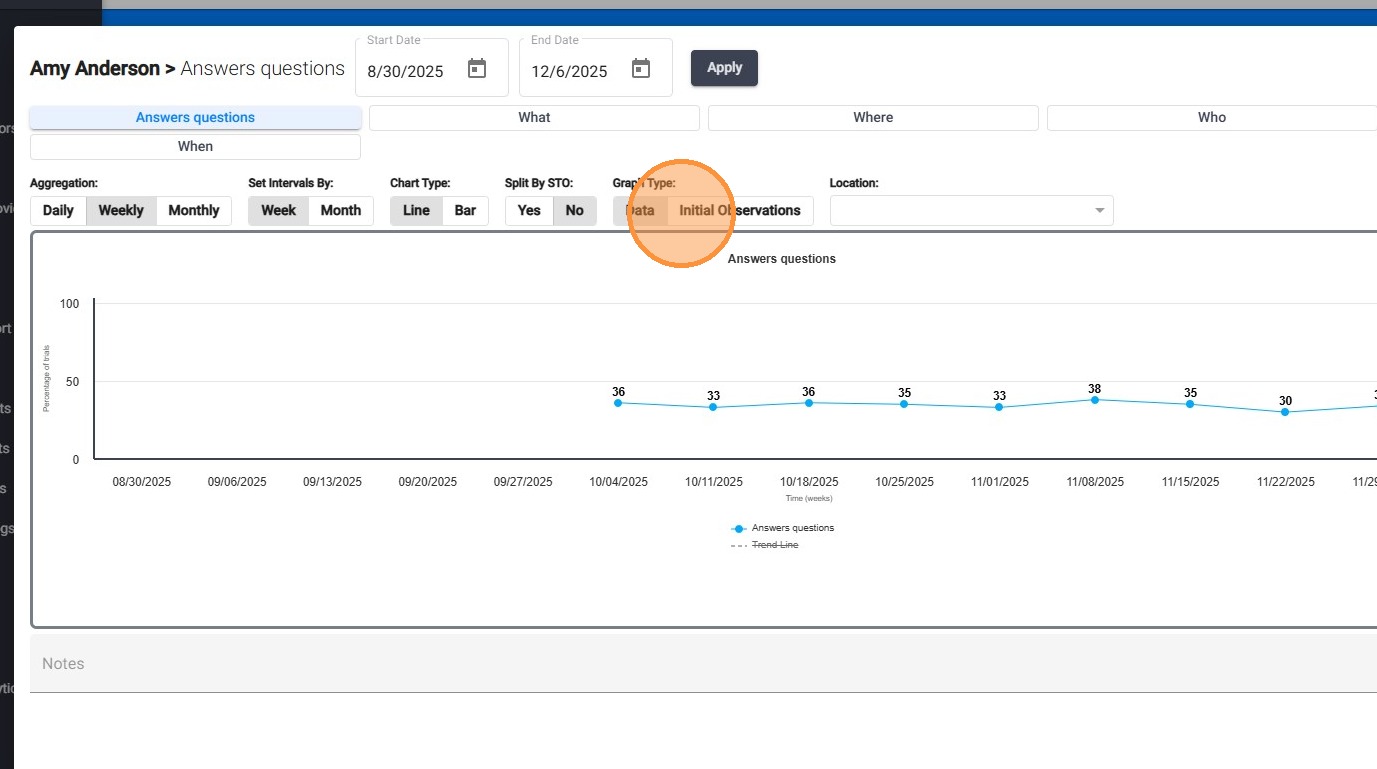
Task: Set aggregation to Daily
Action: (58, 211)
